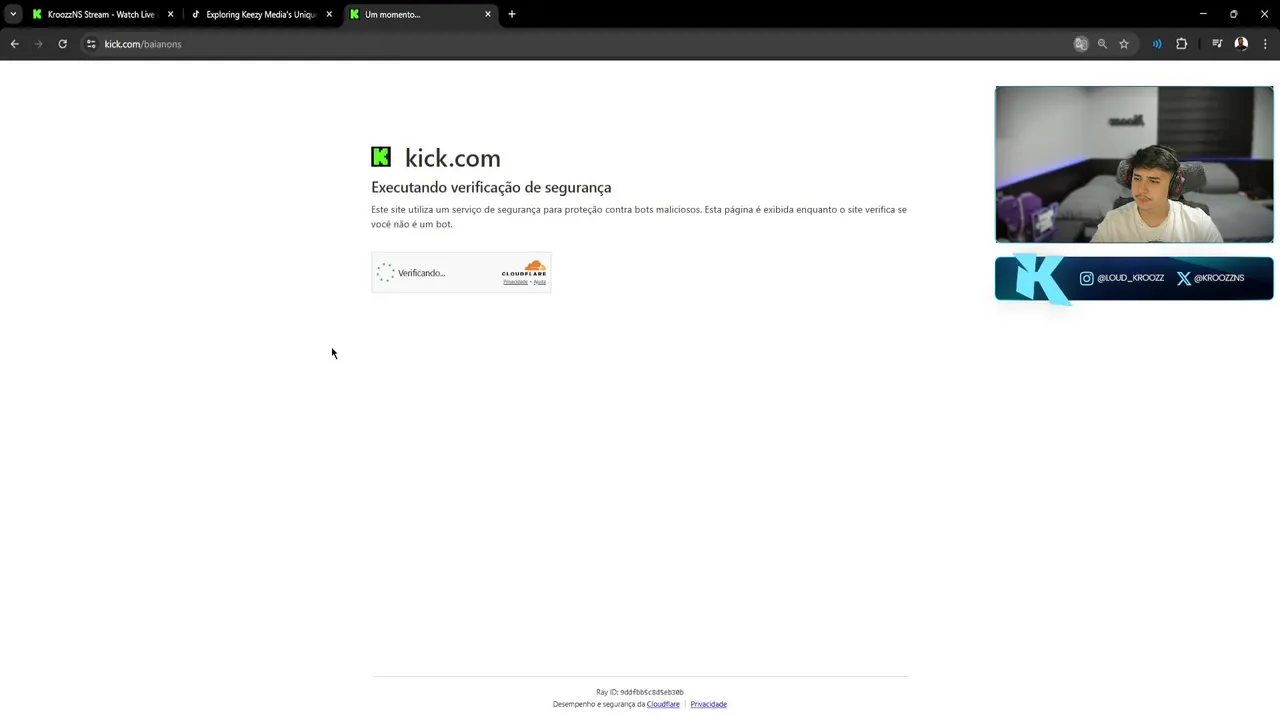Open the Privacidade footer link
1280x720 pixels.
(x=708, y=704)
